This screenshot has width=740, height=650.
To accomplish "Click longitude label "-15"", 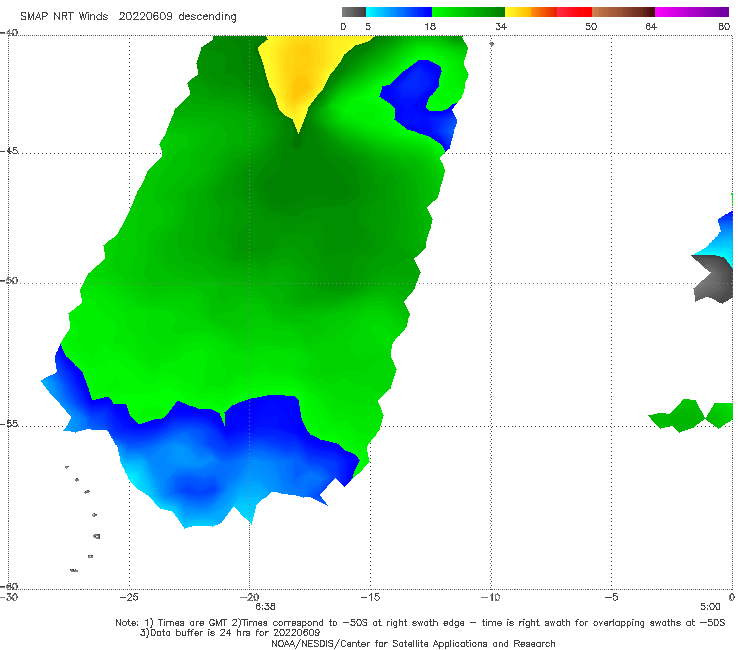I will pos(370,597).
